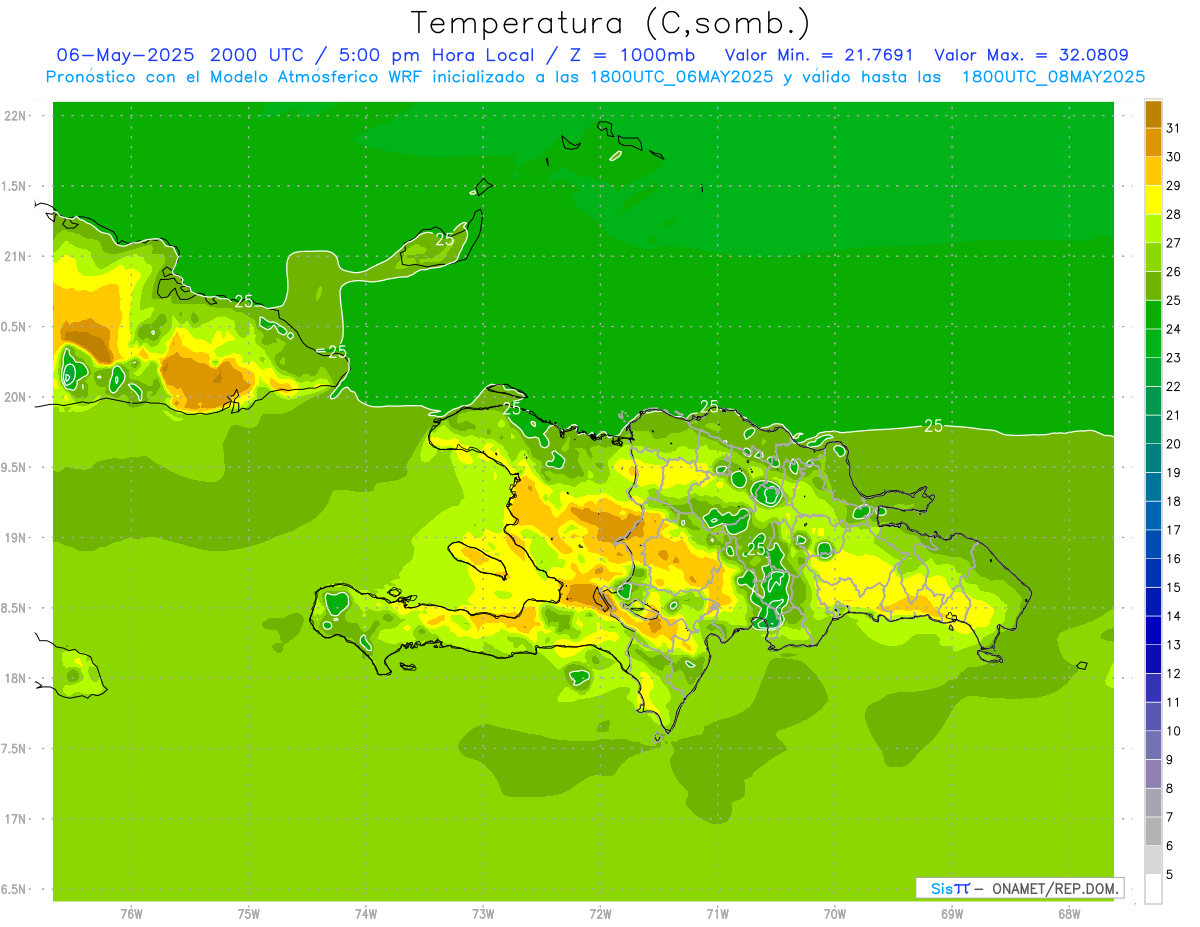Screen dimensions: 1200x927
Task: Pick the legend swatch between 24 and 25
Action: pos(1153,315)
